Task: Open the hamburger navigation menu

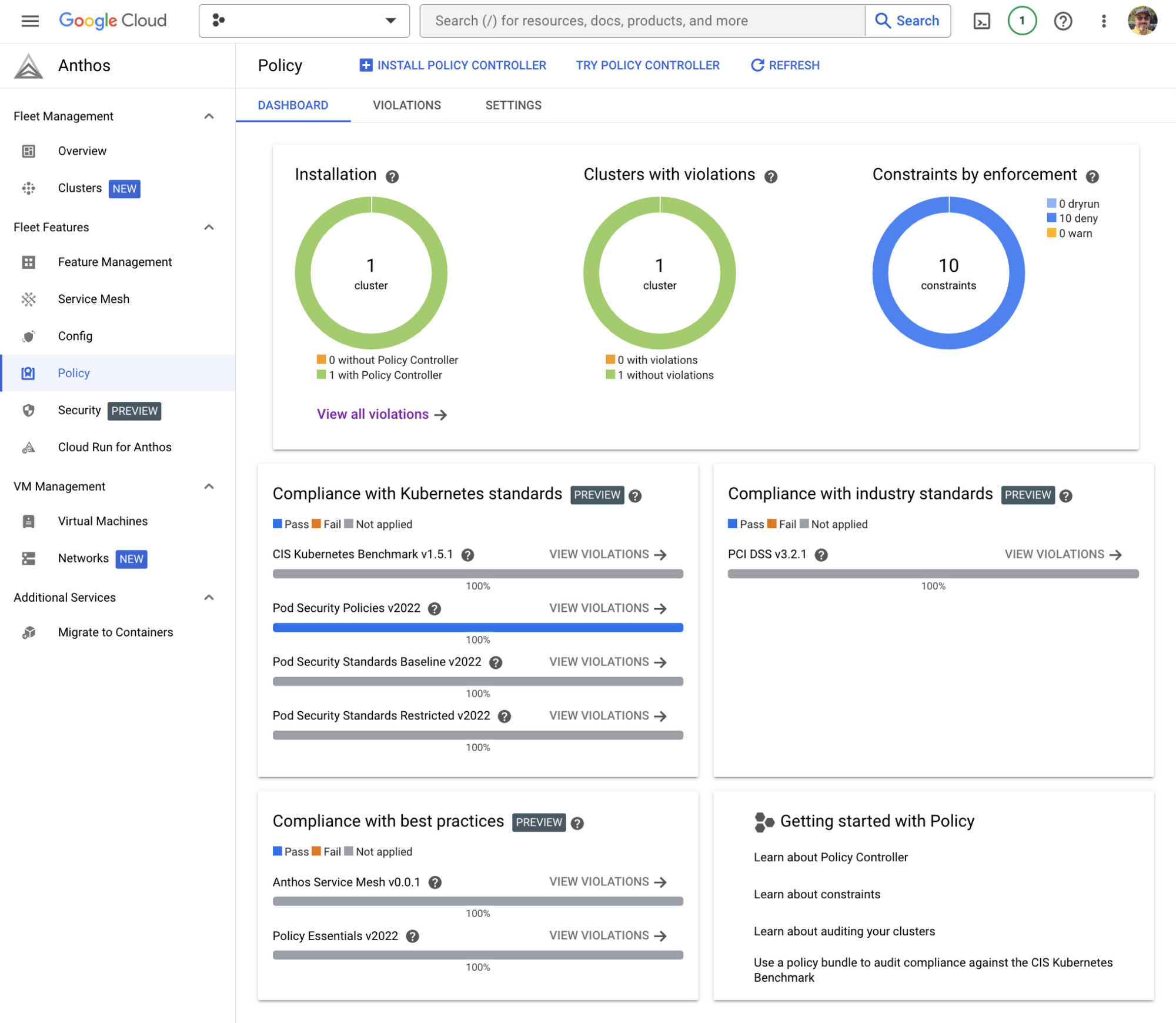Action: (30, 21)
